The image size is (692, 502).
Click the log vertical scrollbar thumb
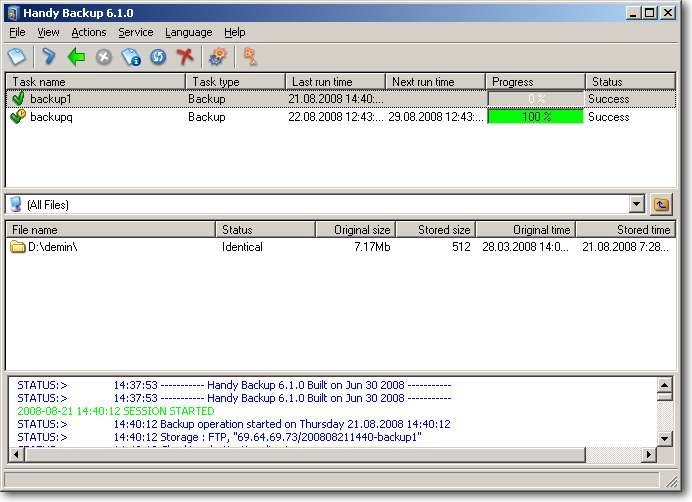[665, 396]
